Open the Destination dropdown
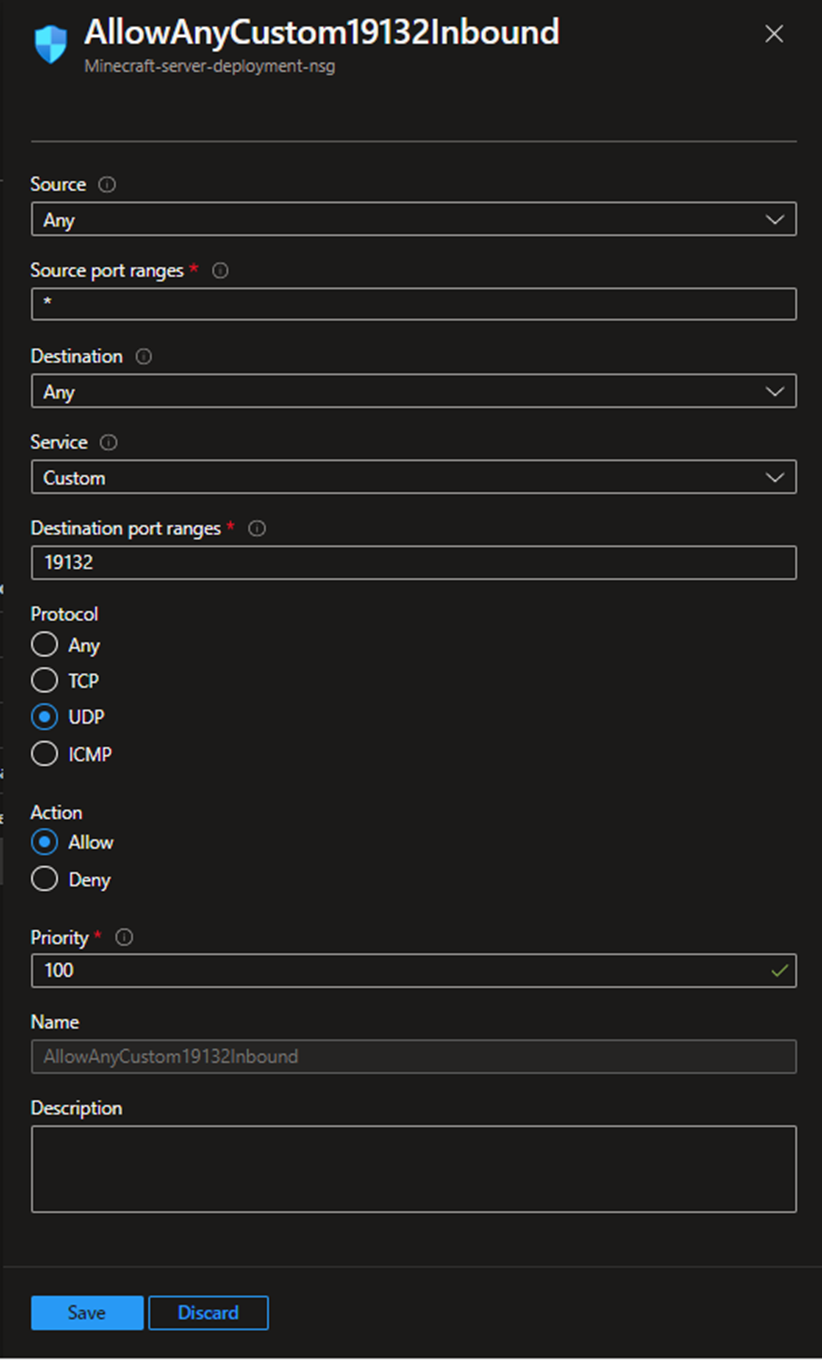 pos(414,392)
